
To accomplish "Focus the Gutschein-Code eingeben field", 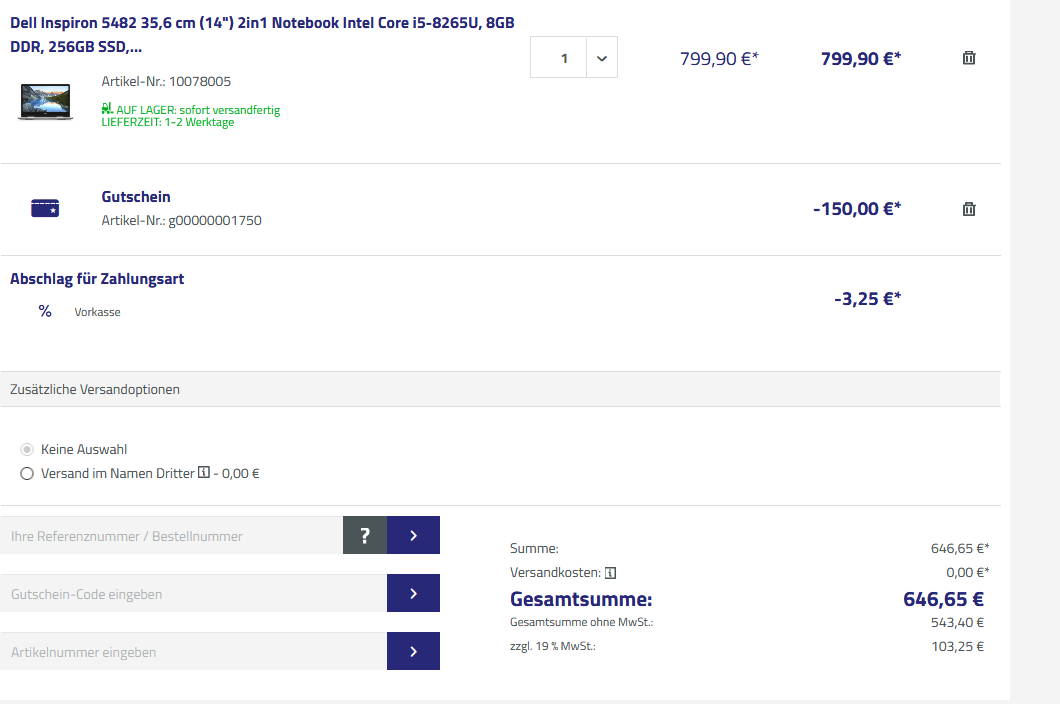I will 193,594.
